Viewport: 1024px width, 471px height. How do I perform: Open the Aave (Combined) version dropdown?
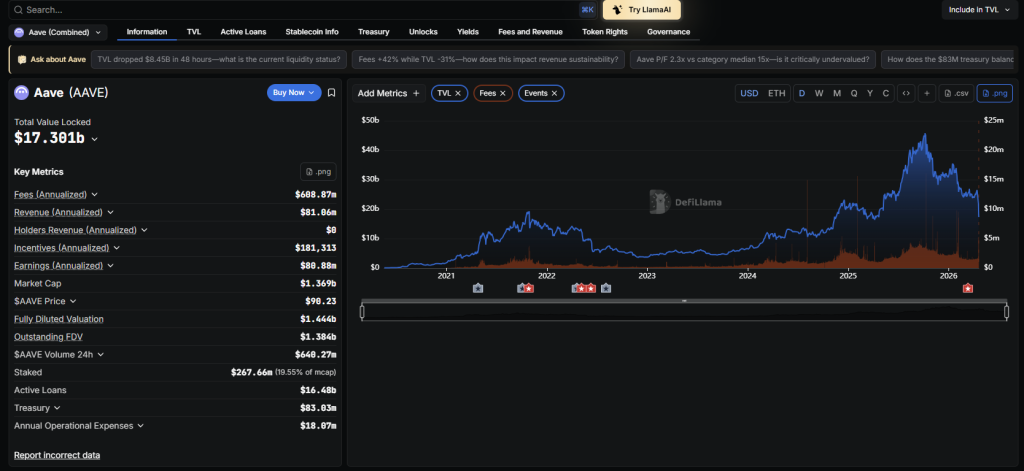[59, 32]
